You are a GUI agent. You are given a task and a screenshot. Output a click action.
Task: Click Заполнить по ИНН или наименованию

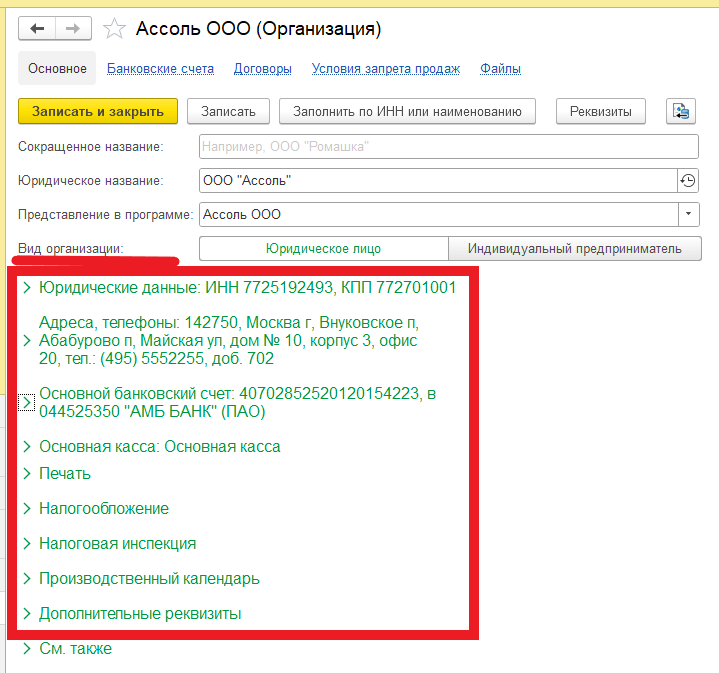[x=407, y=111]
